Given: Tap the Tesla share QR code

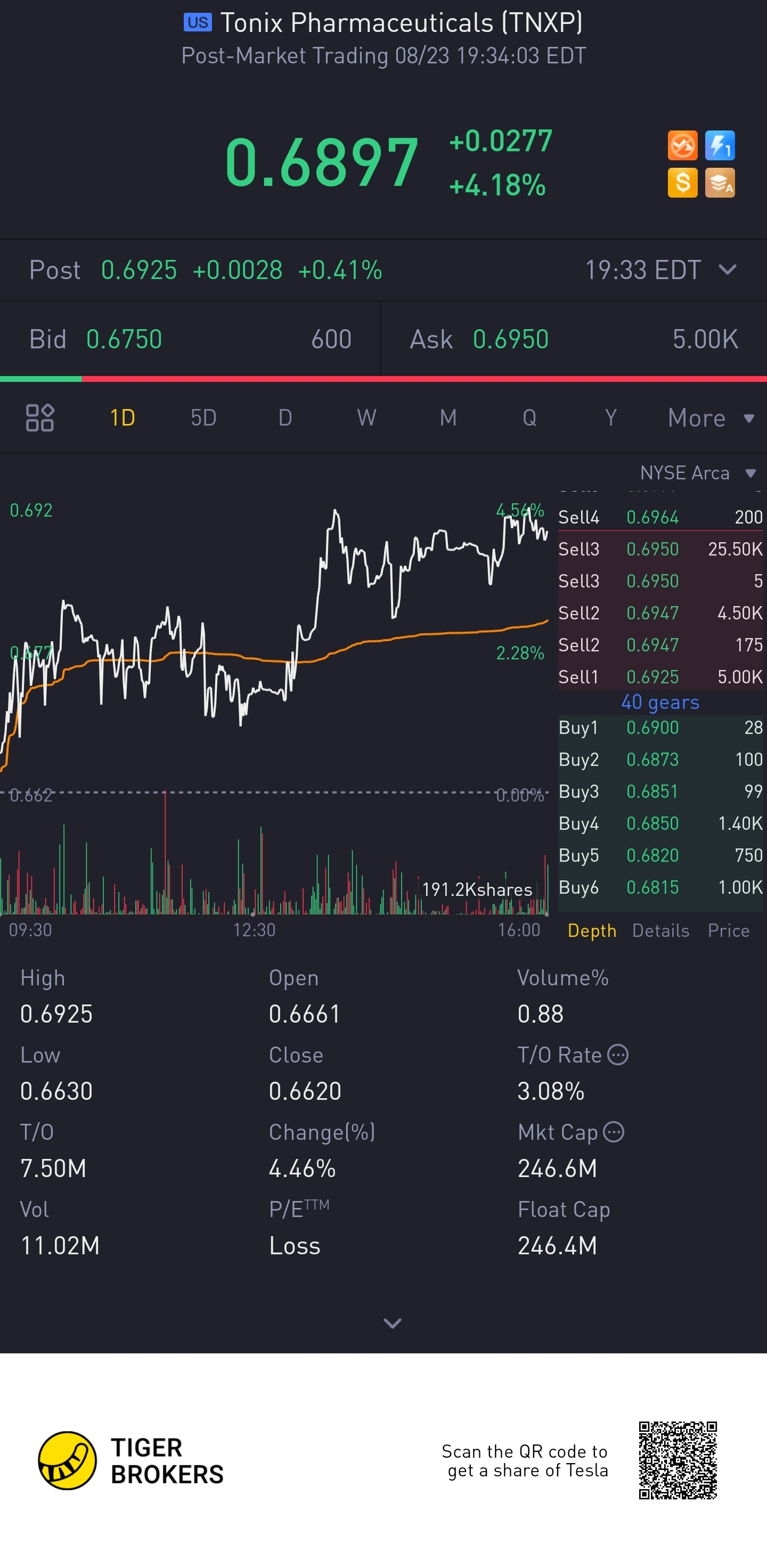Looking at the screenshot, I should (678, 1460).
